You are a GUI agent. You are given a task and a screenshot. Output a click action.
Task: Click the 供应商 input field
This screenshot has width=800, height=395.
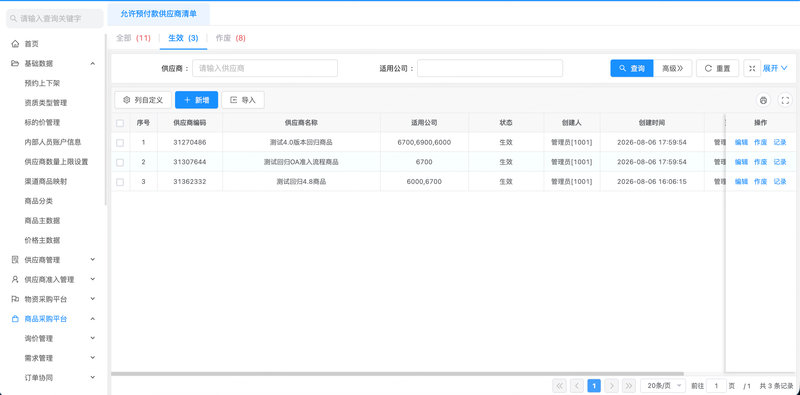coord(265,68)
